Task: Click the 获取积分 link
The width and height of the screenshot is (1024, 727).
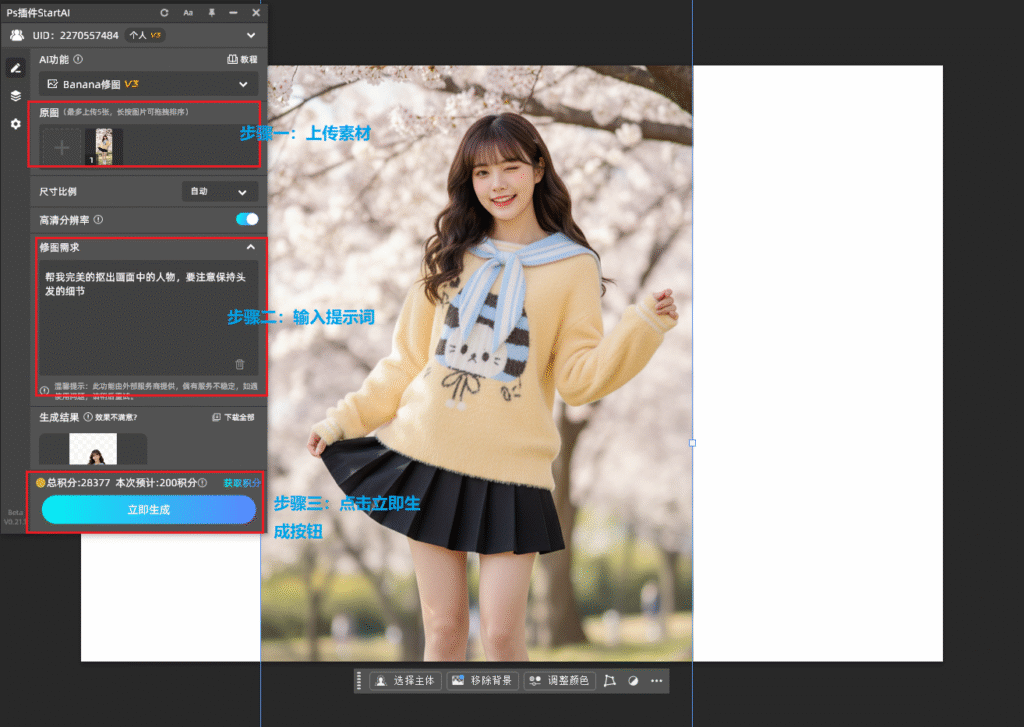Action: pos(241,483)
